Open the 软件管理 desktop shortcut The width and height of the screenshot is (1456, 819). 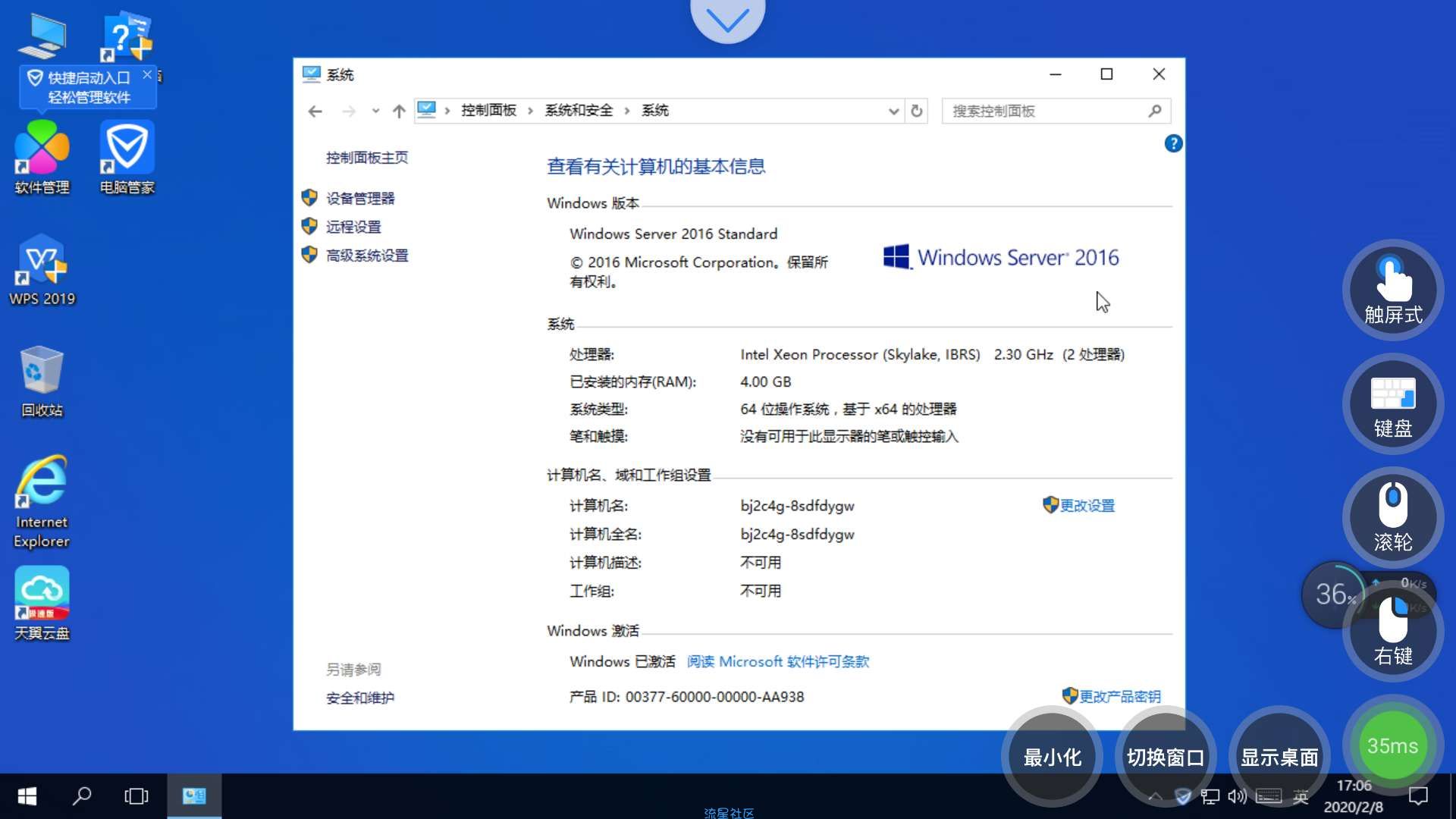pyautogui.click(x=42, y=158)
